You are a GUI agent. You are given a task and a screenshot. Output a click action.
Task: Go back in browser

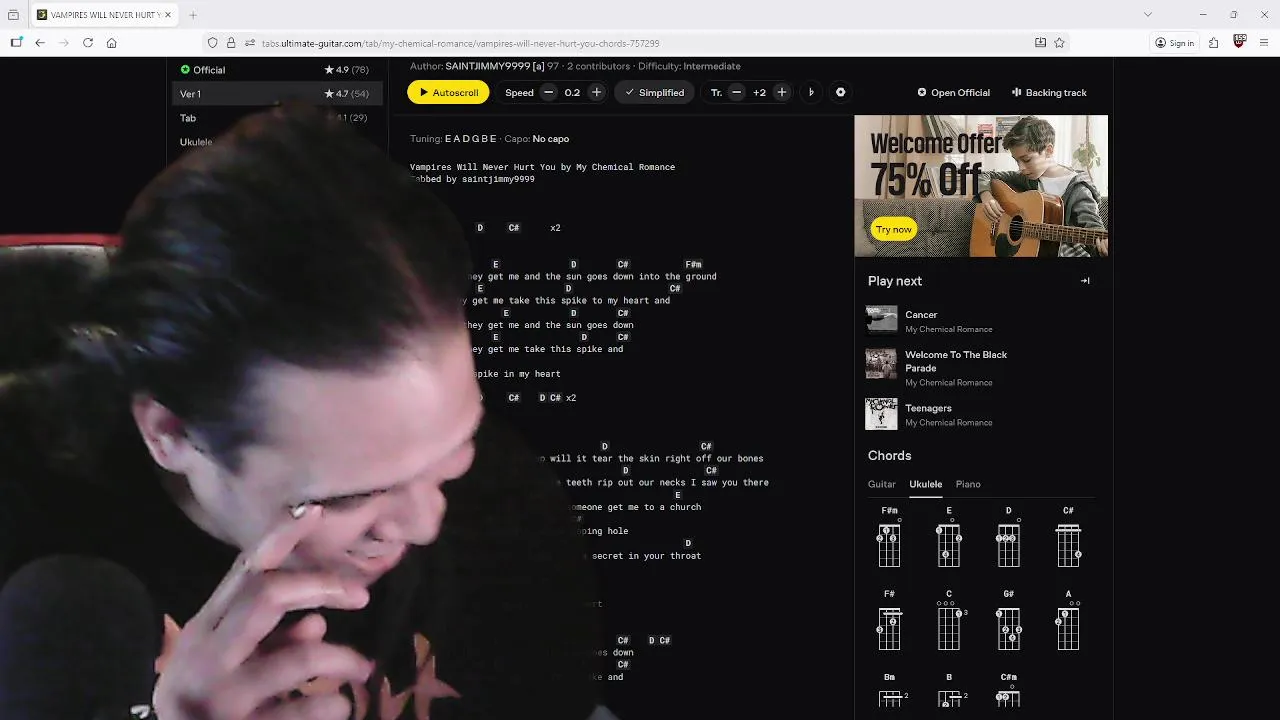(39, 43)
